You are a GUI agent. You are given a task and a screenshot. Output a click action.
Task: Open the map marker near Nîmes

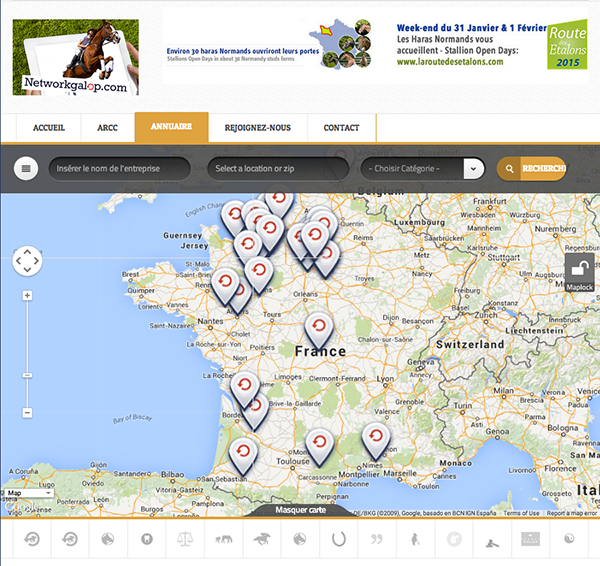pos(376,441)
